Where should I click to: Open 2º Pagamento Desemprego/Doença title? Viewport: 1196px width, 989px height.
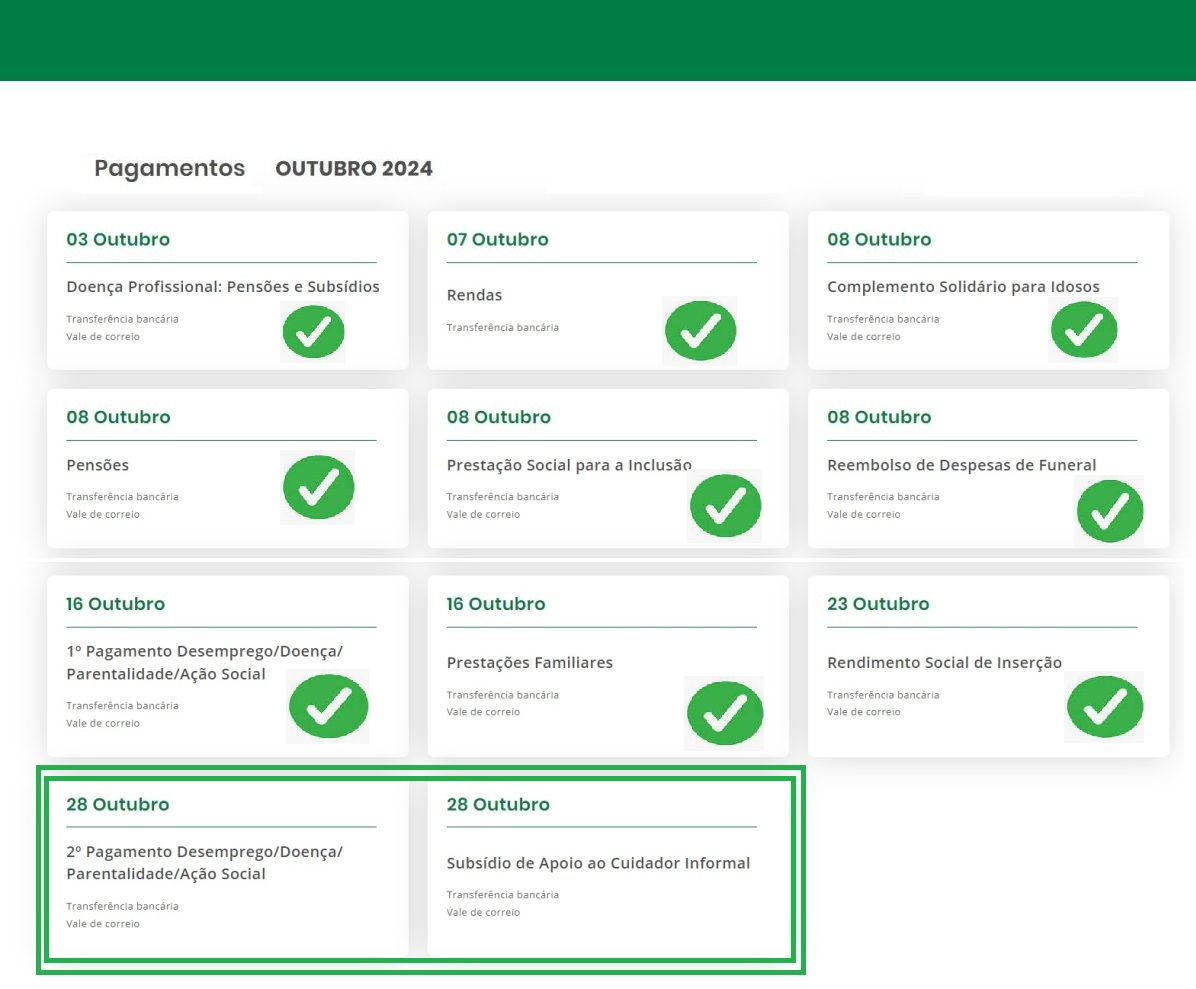coord(204,862)
